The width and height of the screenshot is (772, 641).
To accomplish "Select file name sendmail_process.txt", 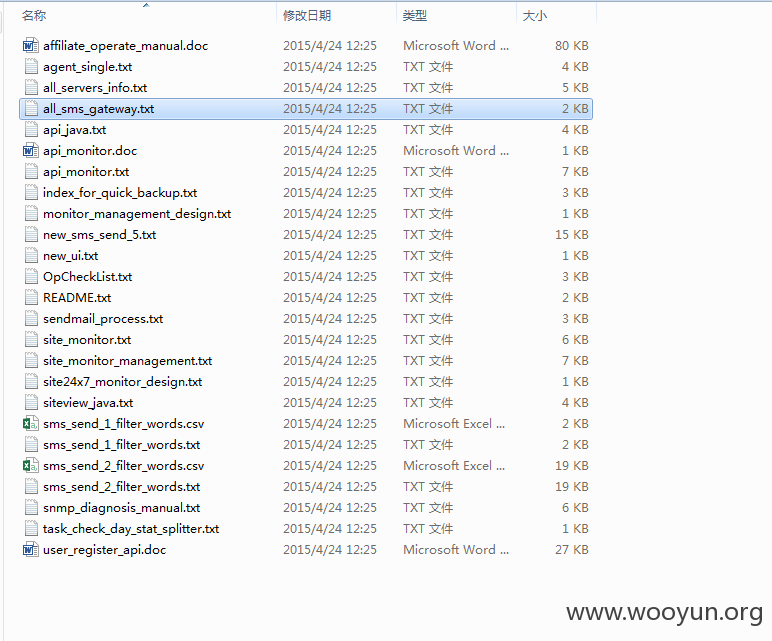I will click(x=103, y=319).
